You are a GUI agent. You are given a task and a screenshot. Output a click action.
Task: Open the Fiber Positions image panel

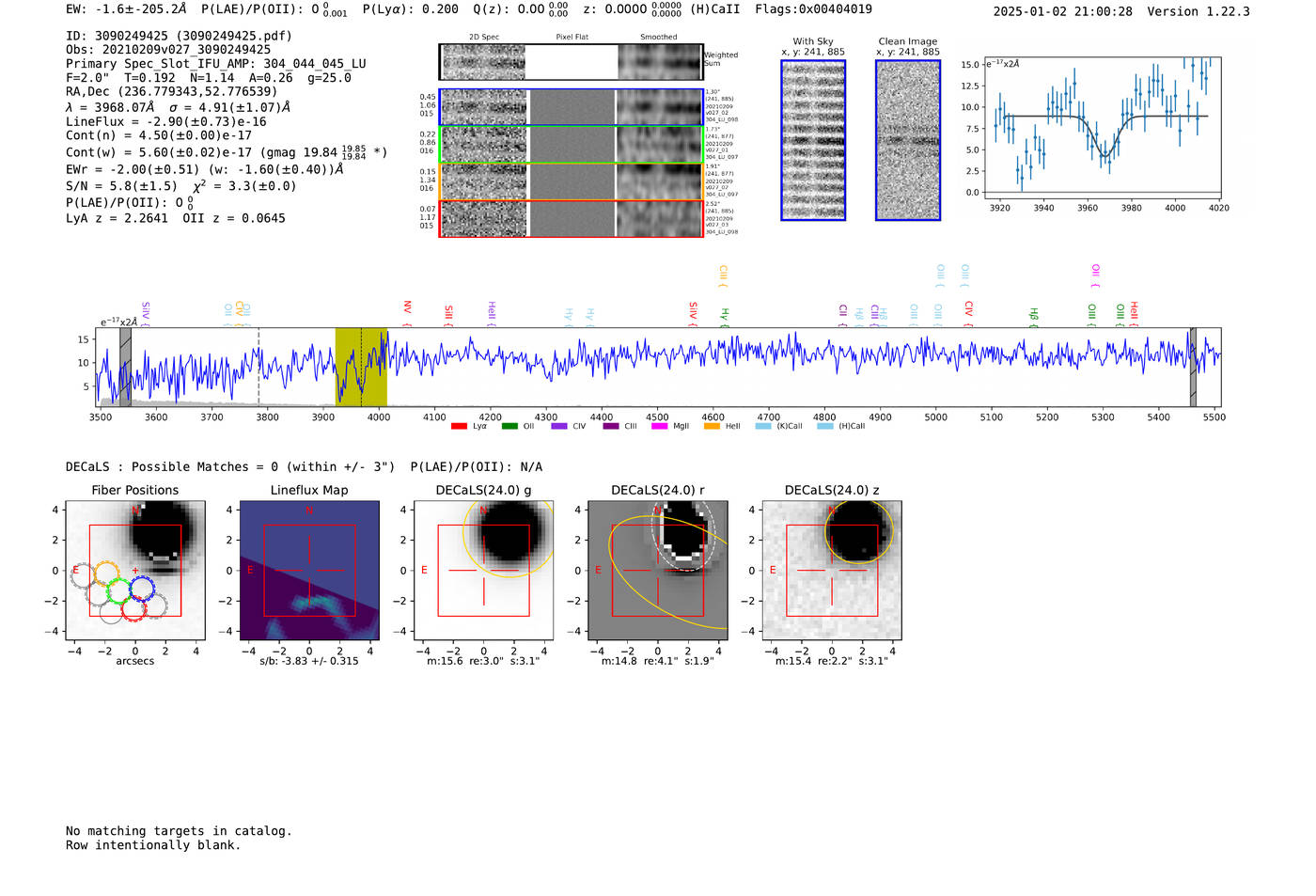tap(134, 570)
